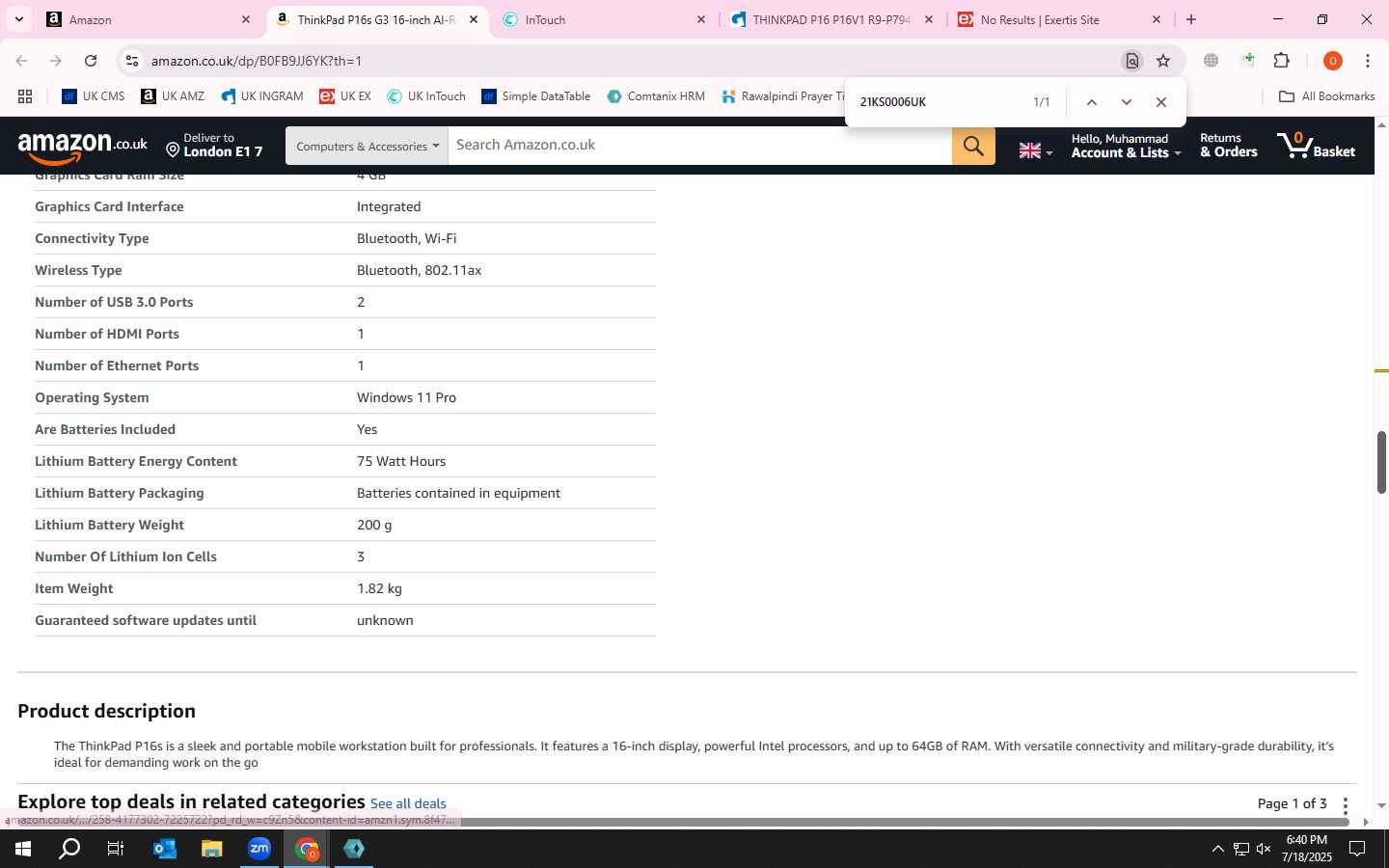Open the Chrome profile avatar
1389x868 pixels.
[1333, 61]
